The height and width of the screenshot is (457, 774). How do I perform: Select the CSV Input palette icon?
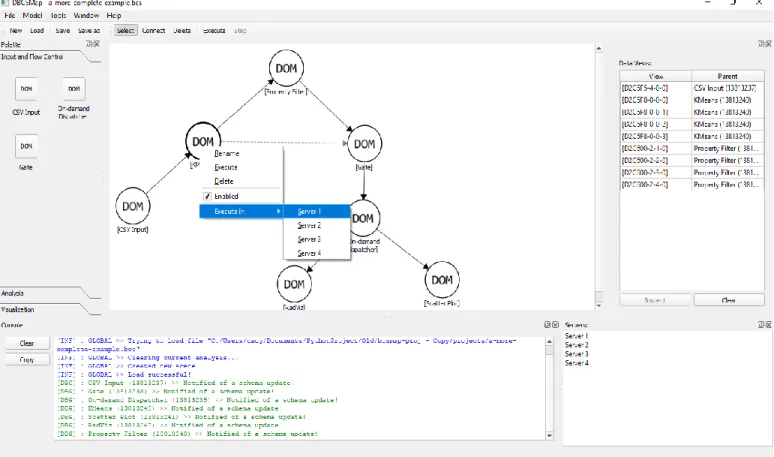point(26,89)
